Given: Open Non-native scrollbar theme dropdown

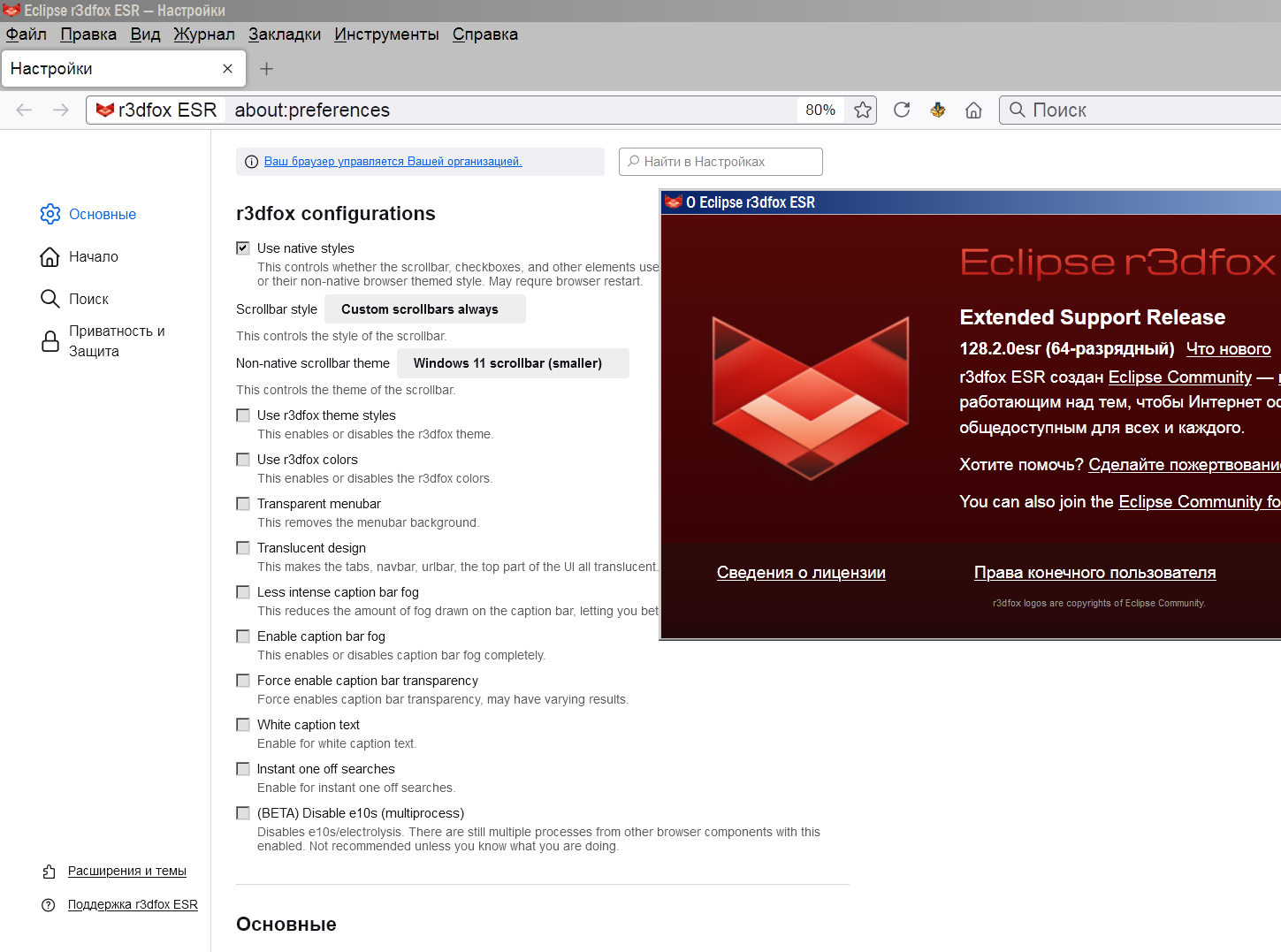Looking at the screenshot, I should pyautogui.click(x=513, y=363).
